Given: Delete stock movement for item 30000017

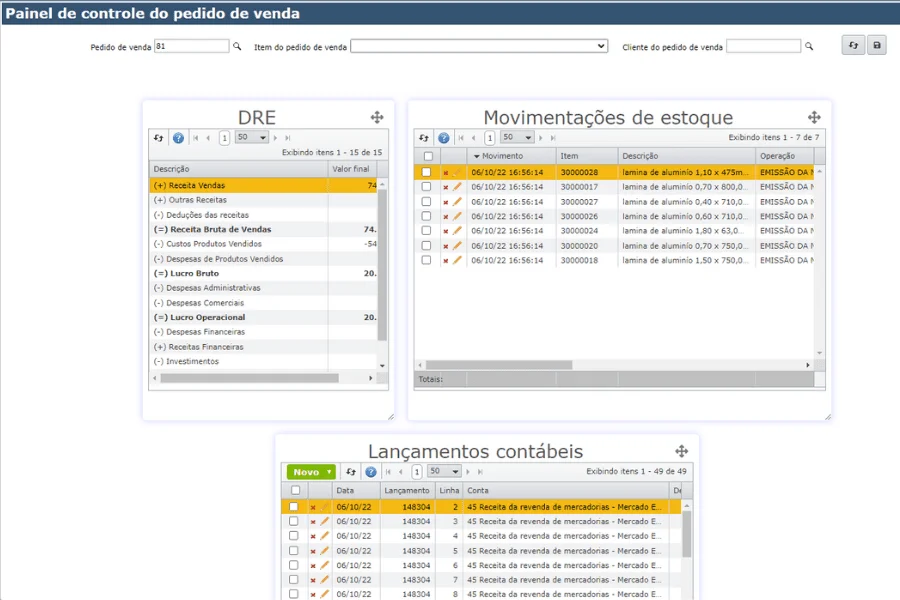Looking at the screenshot, I should click(445, 187).
